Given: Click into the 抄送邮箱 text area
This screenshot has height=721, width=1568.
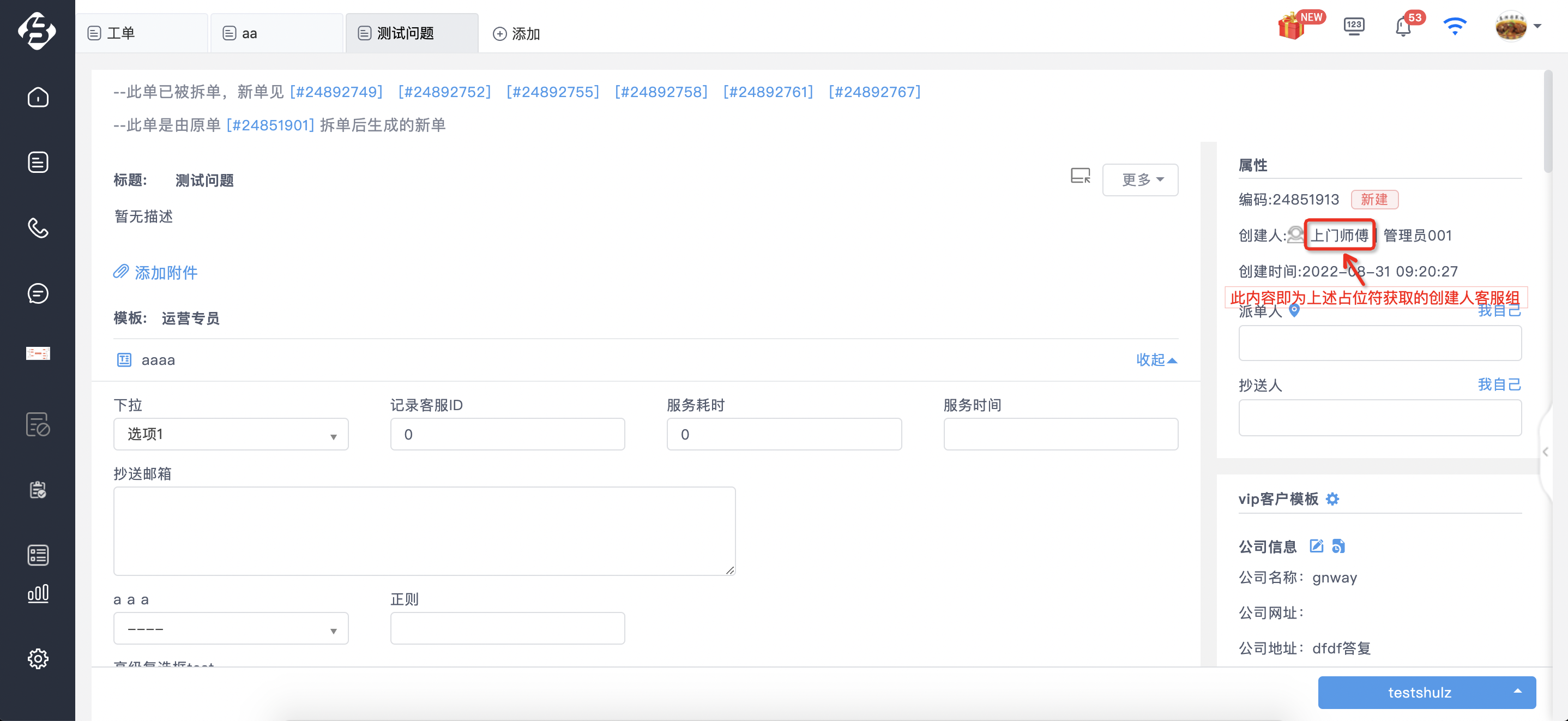Looking at the screenshot, I should pos(424,531).
